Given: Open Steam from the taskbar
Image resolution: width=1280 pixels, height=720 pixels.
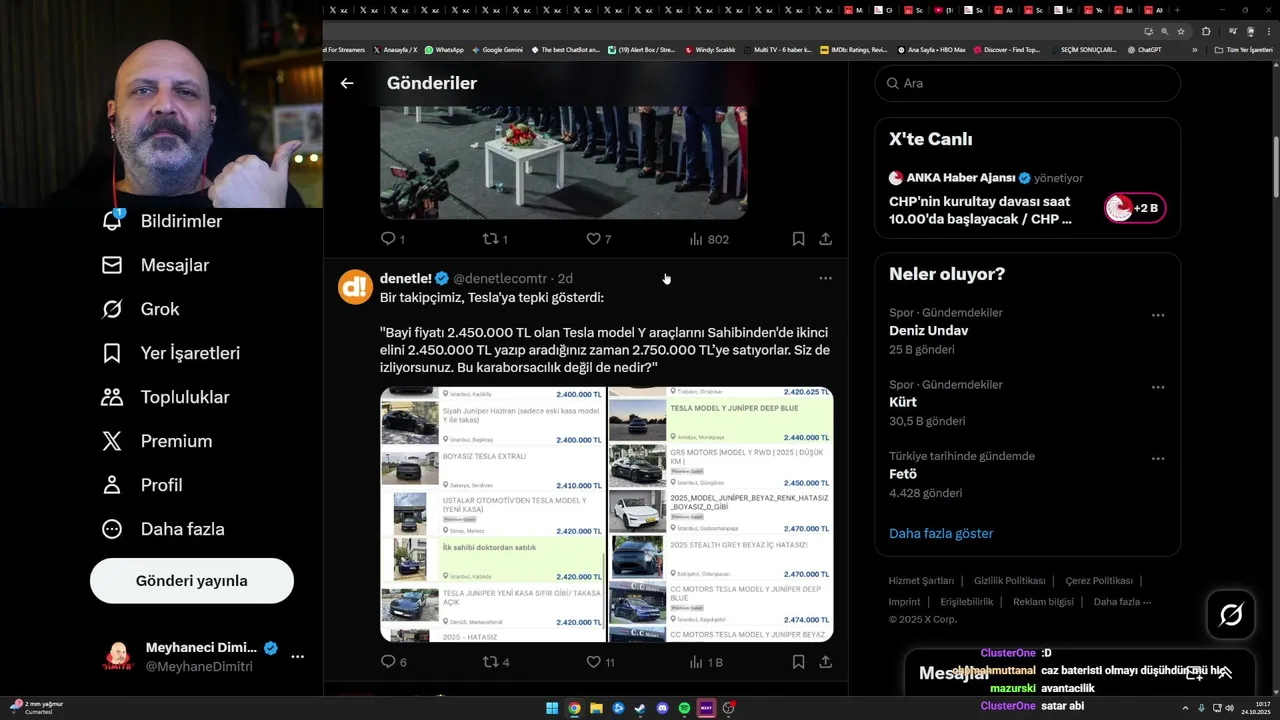Looking at the screenshot, I should tap(640, 708).
